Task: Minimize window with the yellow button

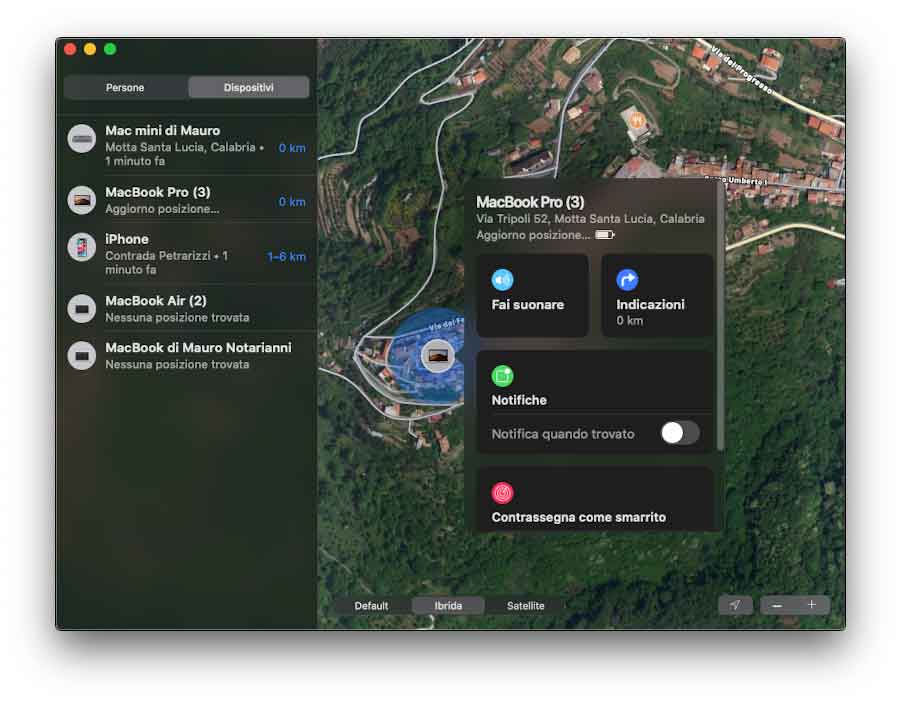Action: point(90,49)
